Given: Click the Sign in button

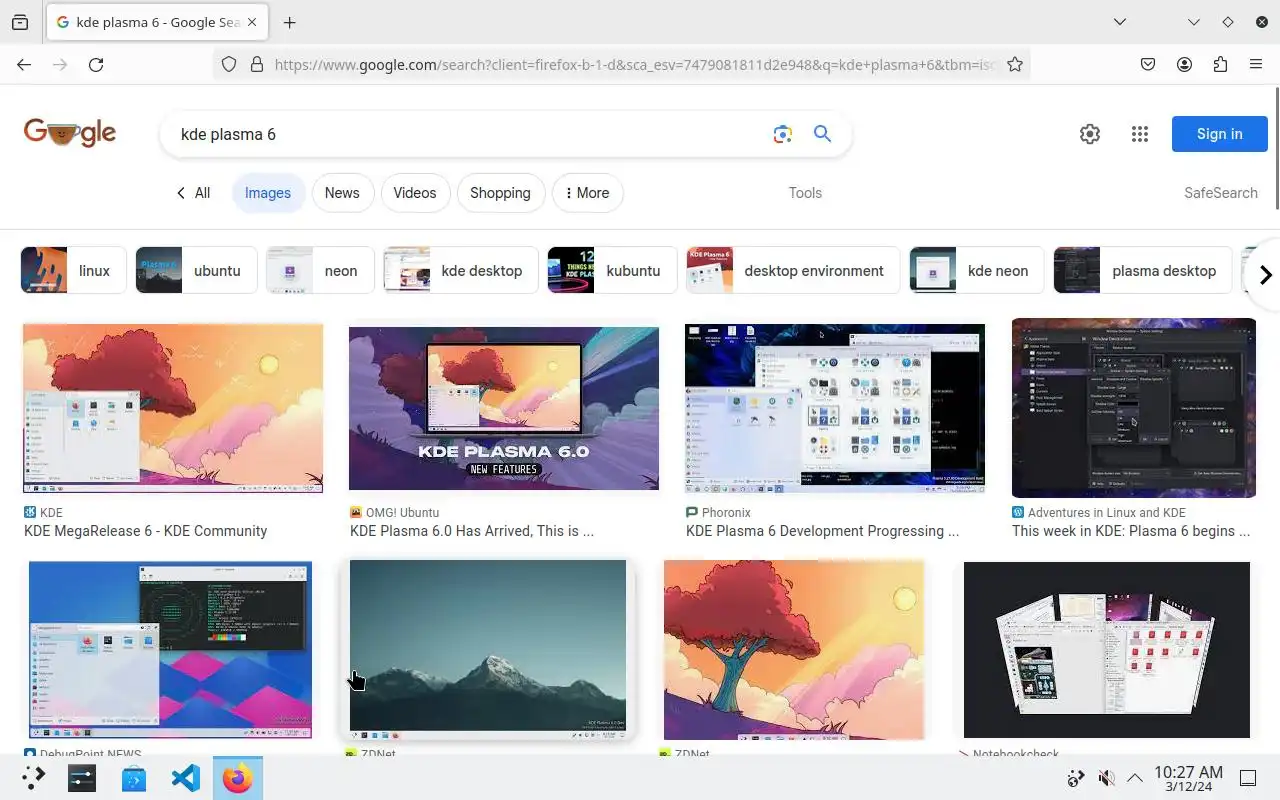Looking at the screenshot, I should (1219, 134).
